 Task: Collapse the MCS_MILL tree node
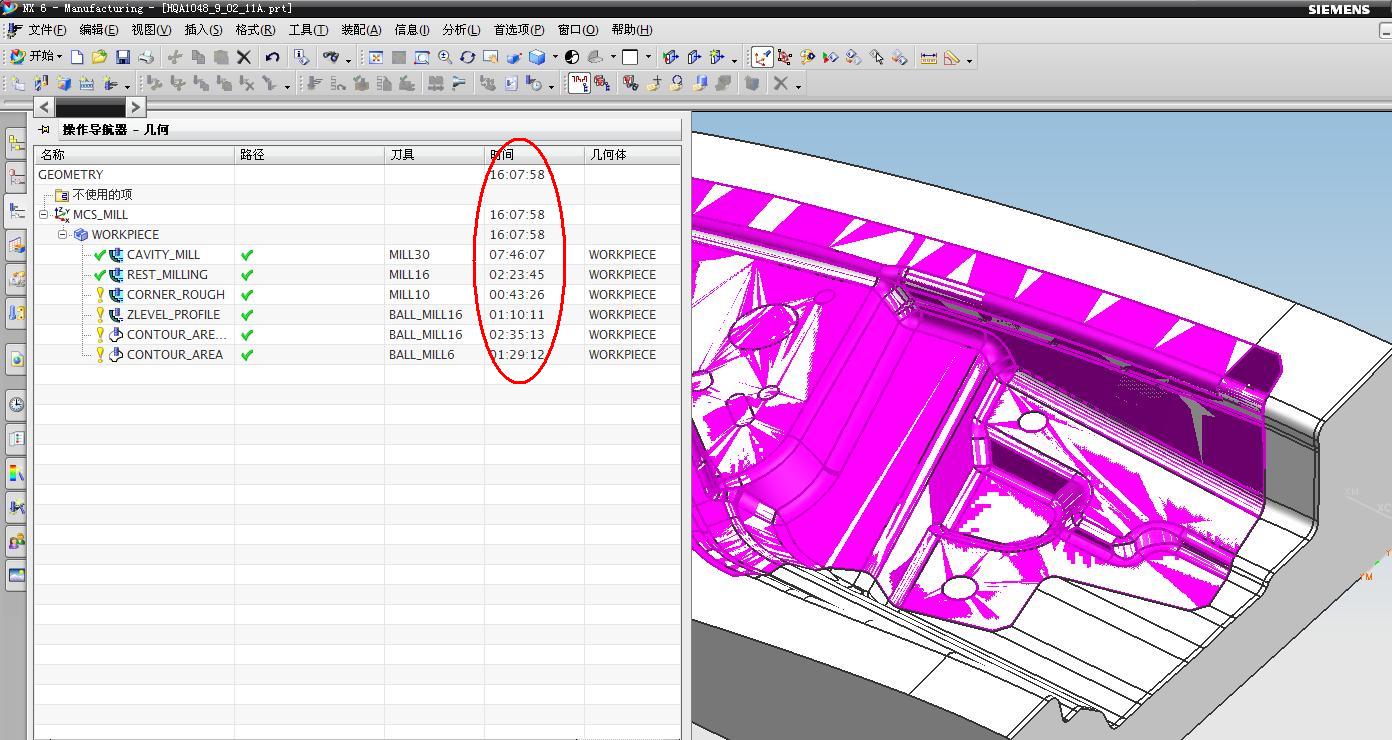(44, 214)
